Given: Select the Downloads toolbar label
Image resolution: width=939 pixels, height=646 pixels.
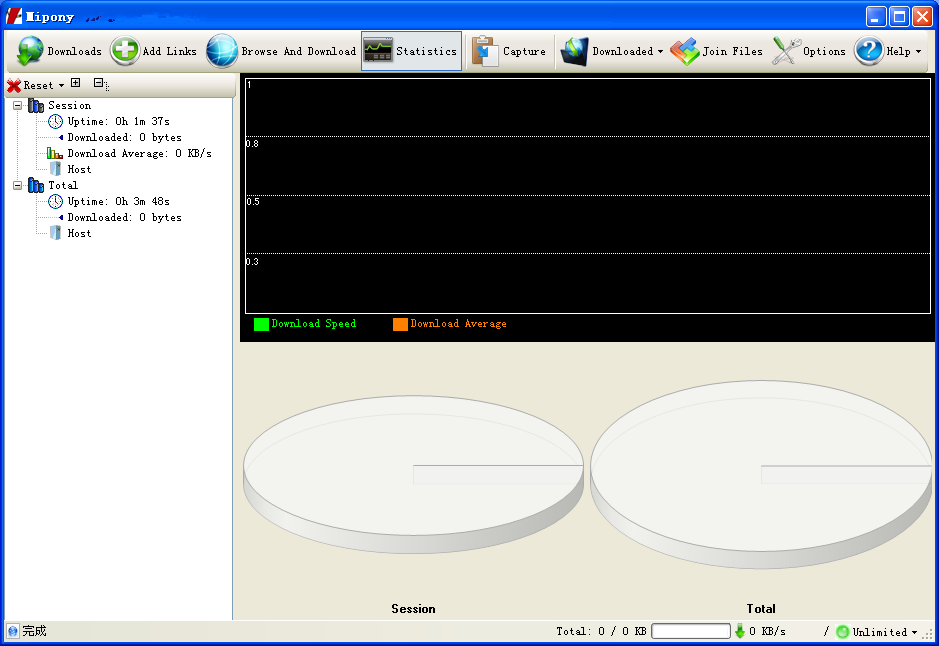Looking at the screenshot, I should [x=75, y=51].
